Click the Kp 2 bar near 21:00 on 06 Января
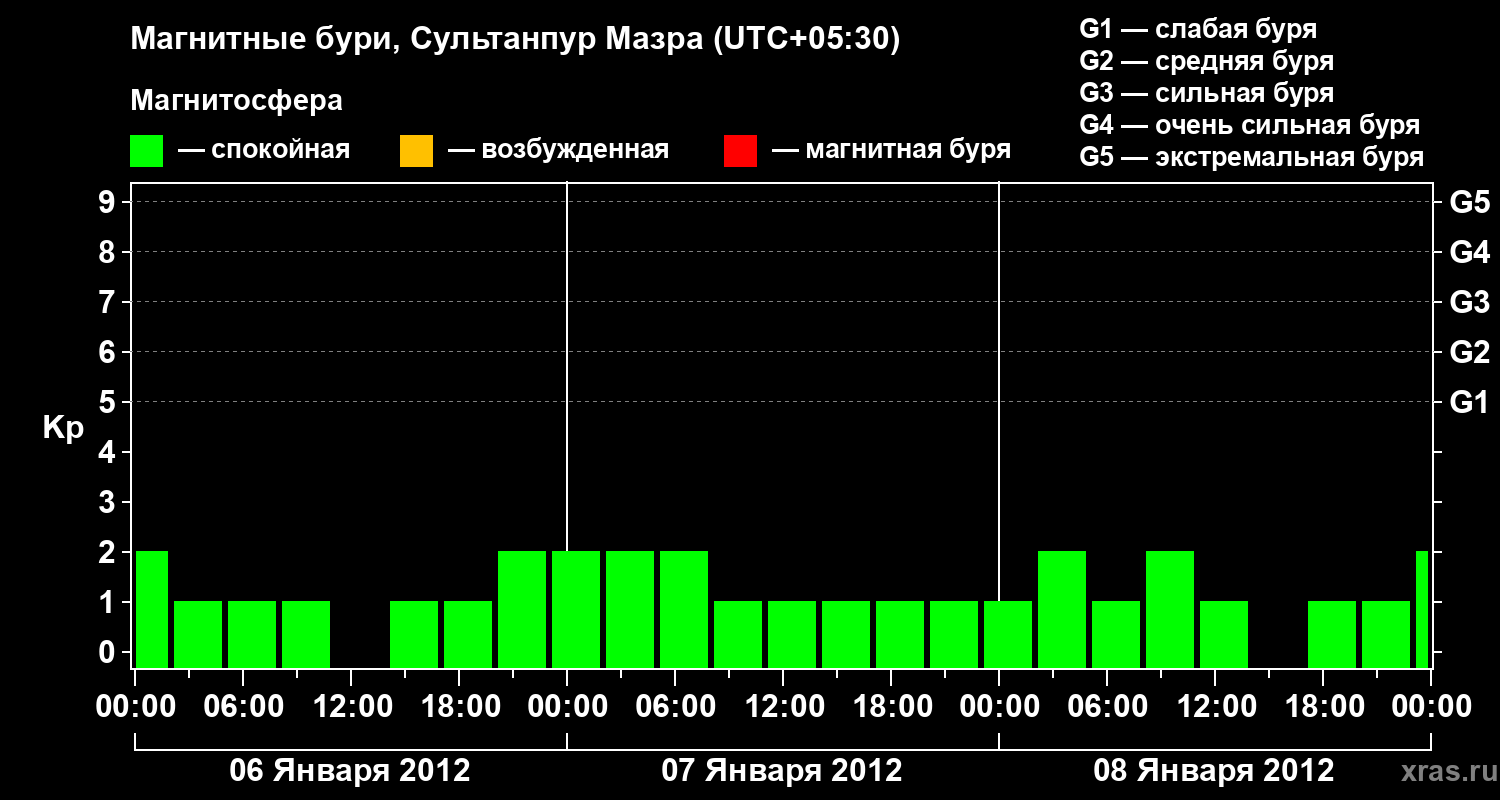 522,609
